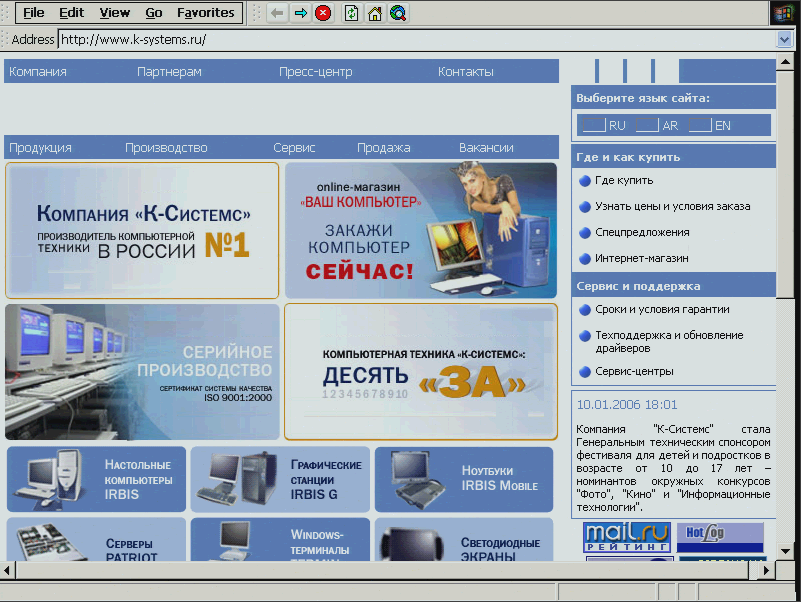Screen dimensions: 801x602
Task: Go to the home page icon
Action: click(x=374, y=13)
